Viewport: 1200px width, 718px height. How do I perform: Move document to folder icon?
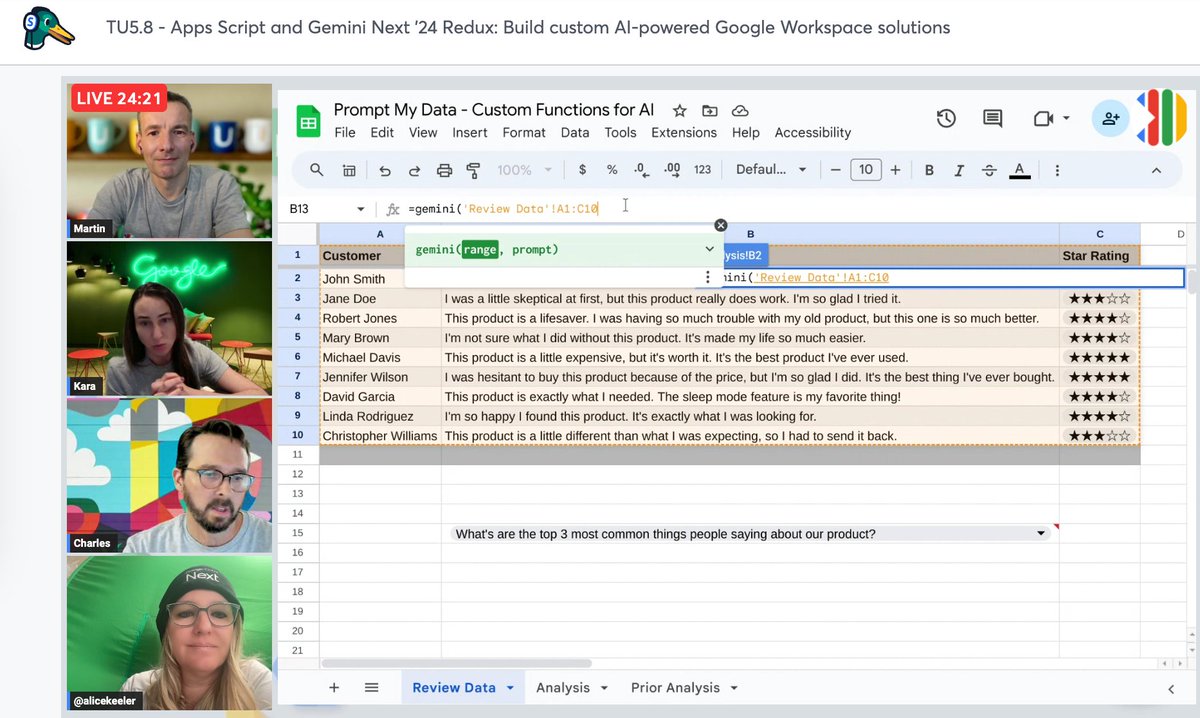[x=709, y=110]
